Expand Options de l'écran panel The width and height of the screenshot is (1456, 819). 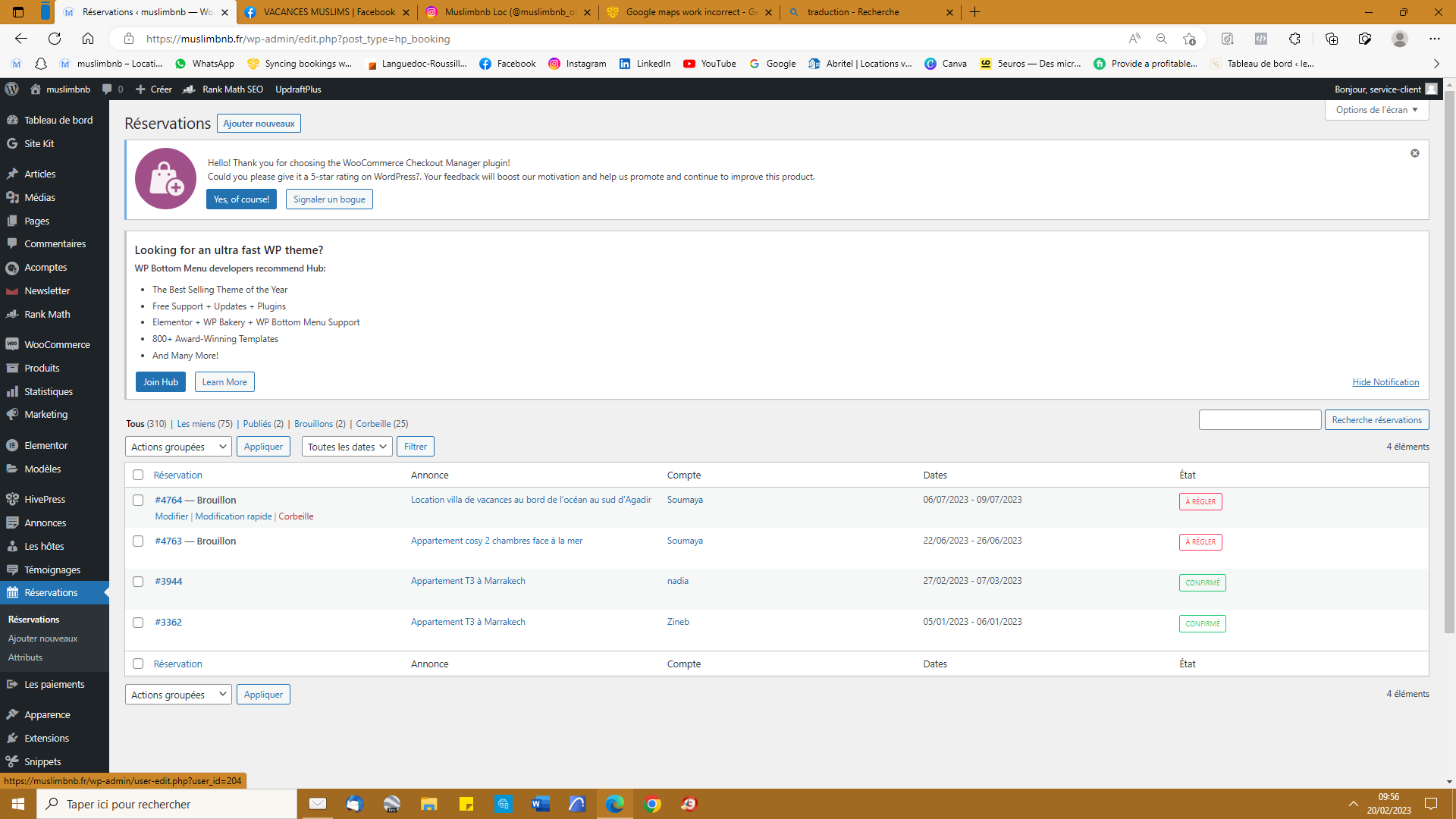point(1376,110)
